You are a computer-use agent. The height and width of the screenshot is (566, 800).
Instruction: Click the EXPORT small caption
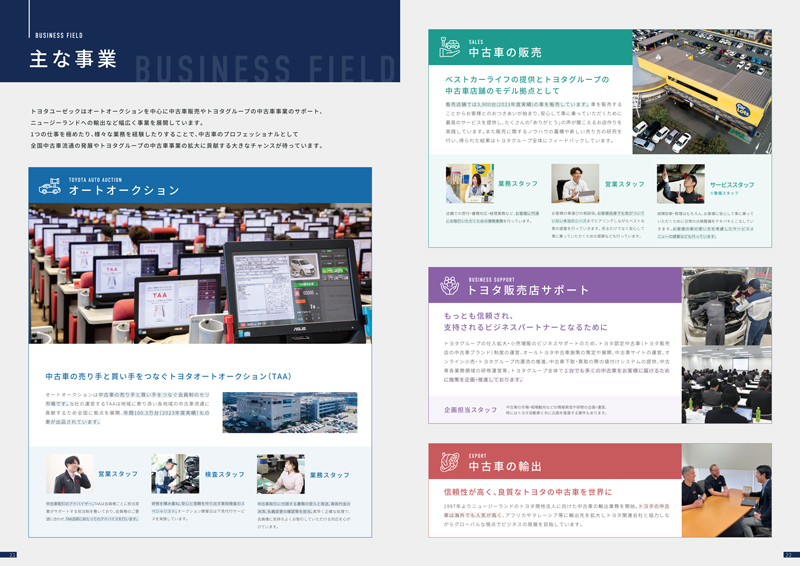click(478, 456)
